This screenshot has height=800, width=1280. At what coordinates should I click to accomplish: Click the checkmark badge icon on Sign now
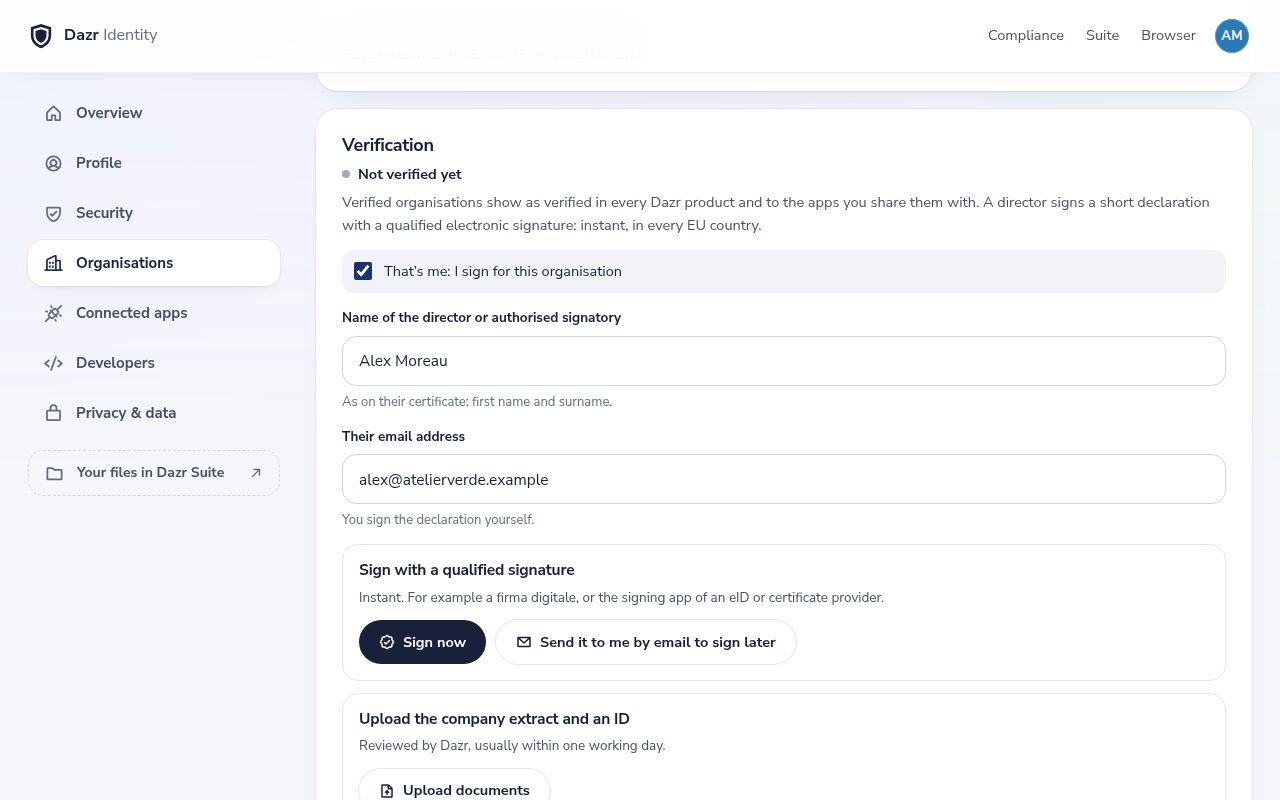tap(387, 642)
